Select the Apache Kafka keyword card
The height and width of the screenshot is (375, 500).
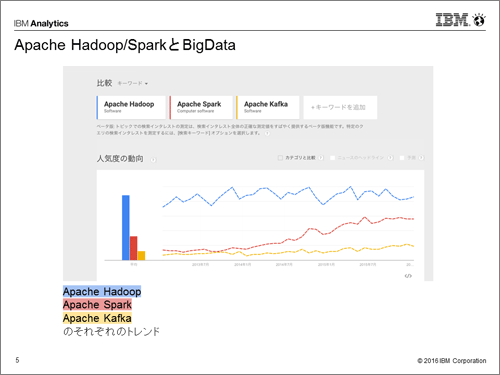[x=268, y=107]
